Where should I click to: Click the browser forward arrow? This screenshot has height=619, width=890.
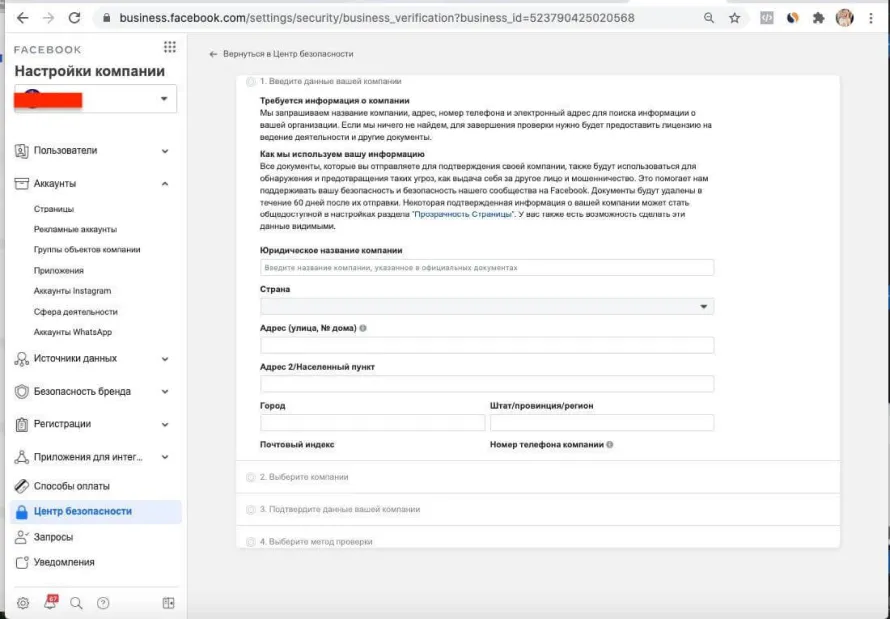click(48, 18)
